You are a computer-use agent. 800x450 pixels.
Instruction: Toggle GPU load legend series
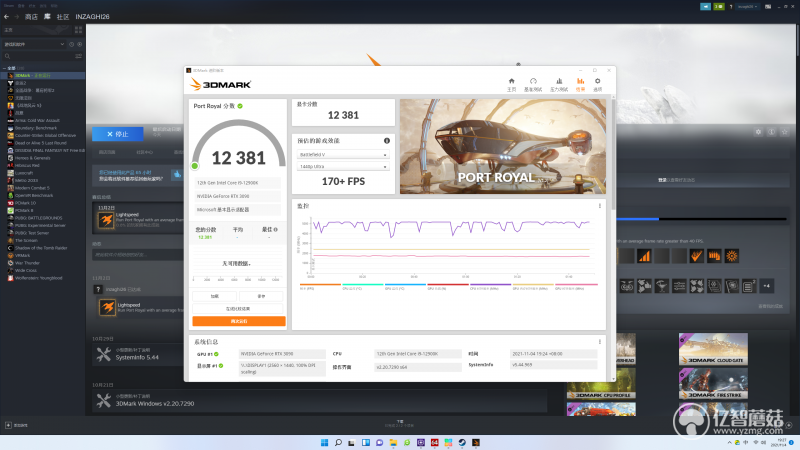coord(447,286)
